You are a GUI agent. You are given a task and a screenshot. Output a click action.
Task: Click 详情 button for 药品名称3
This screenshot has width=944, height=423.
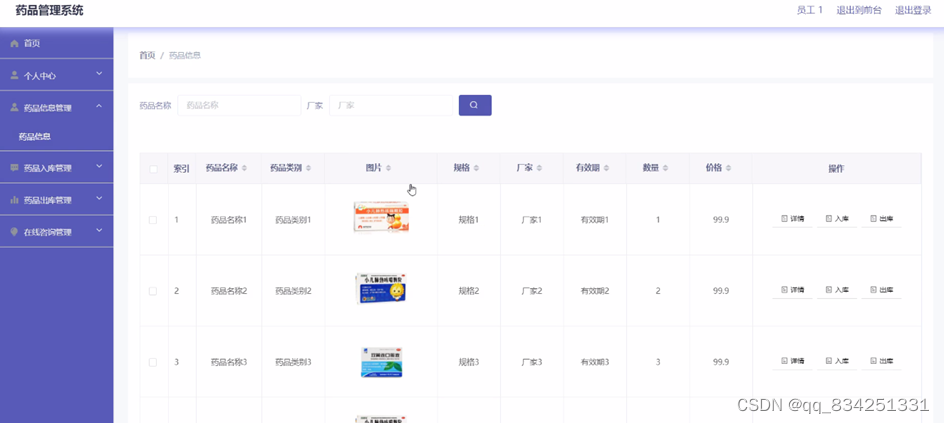[792, 361]
